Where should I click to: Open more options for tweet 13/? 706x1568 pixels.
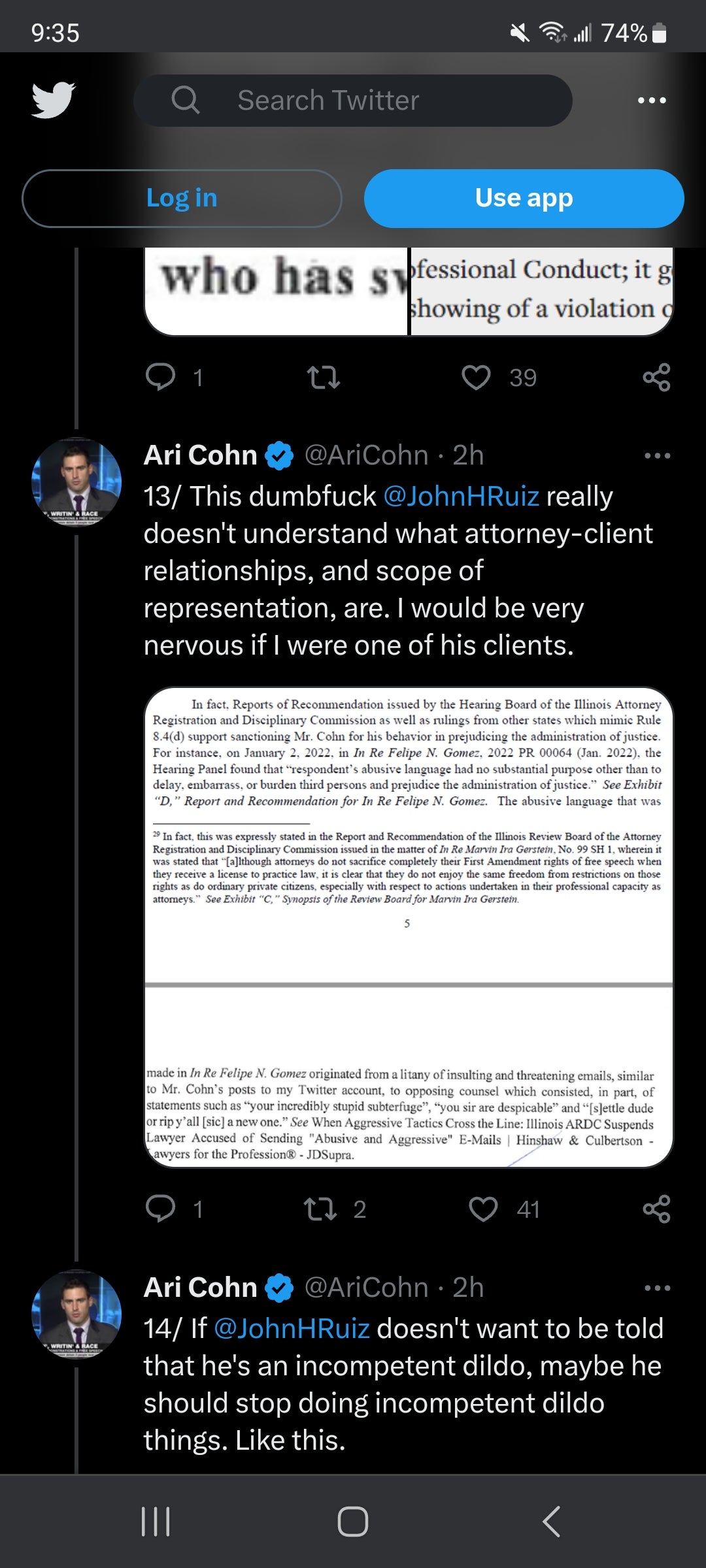(x=657, y=455)
